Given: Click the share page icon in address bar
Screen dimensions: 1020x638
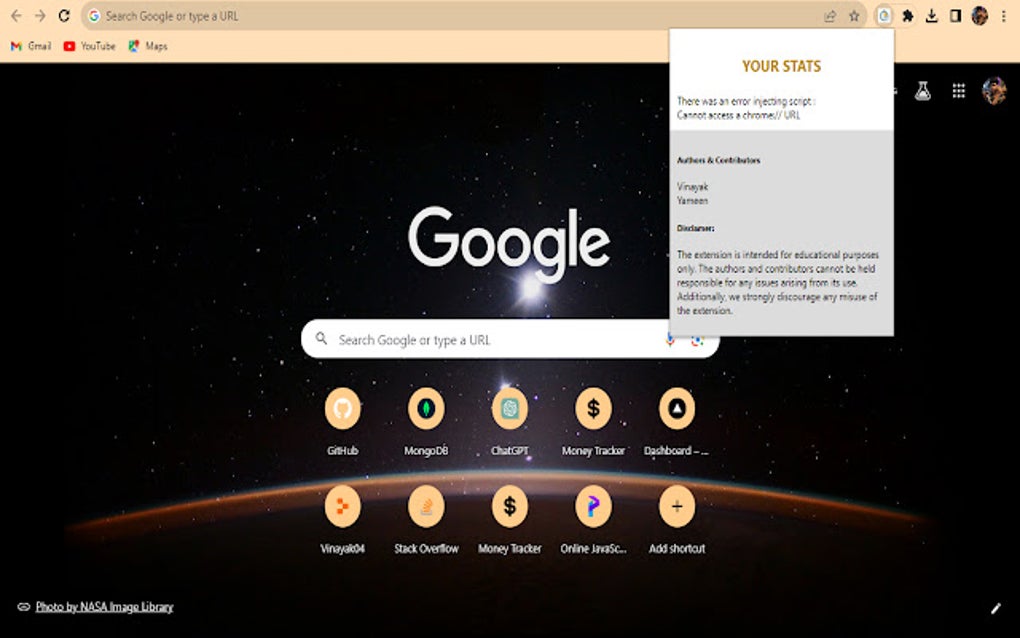Looking at the screenshot, I should coord(830,16).
